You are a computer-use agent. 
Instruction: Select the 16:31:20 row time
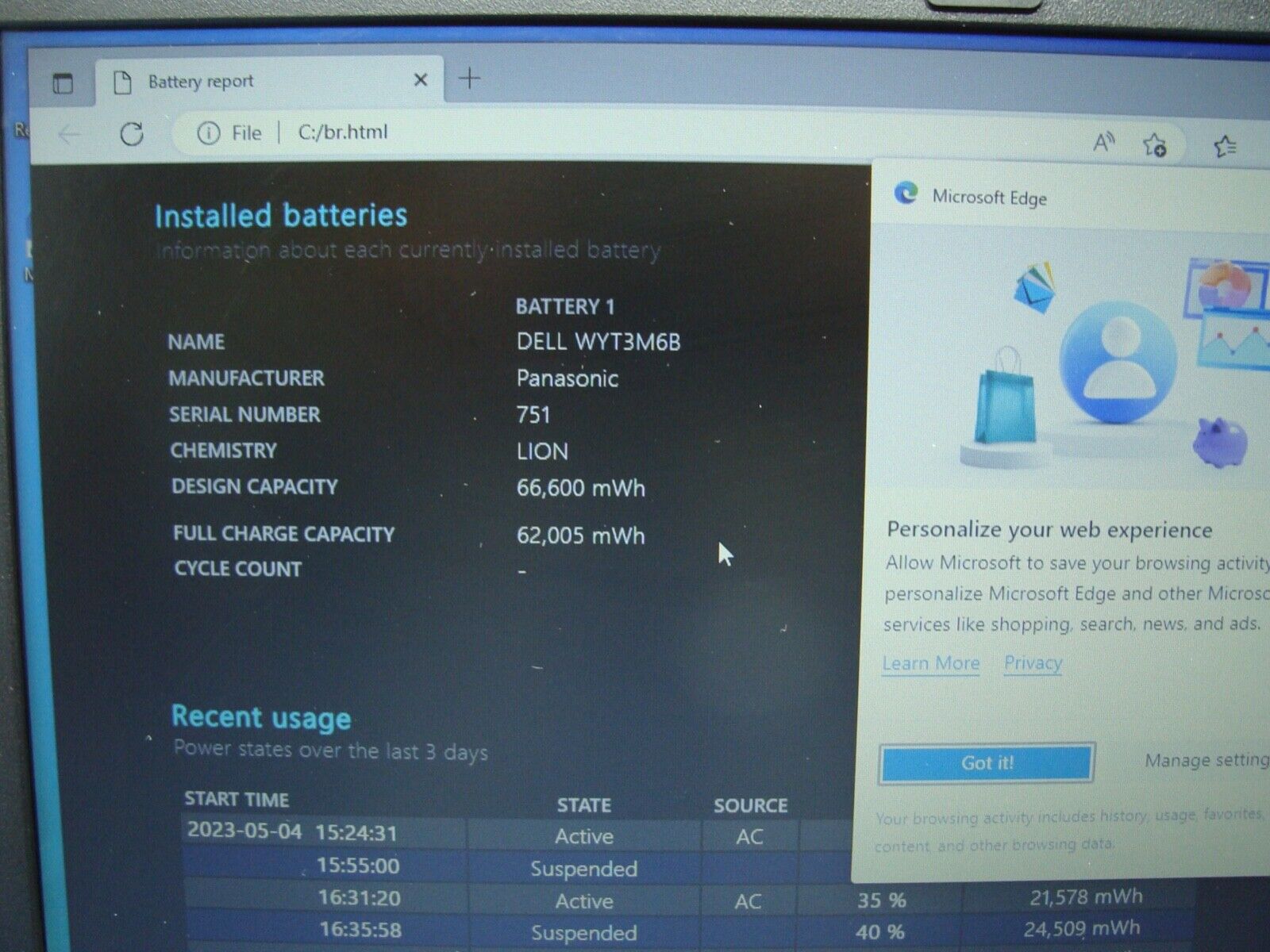tap(359, 899)
